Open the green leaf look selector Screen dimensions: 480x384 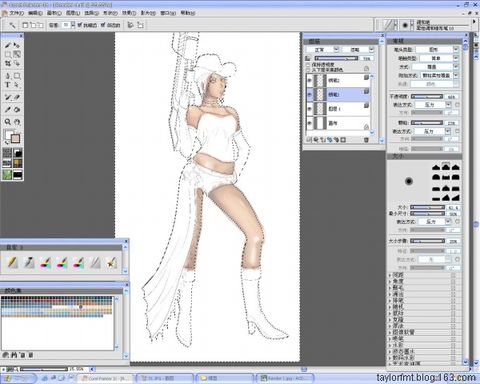point(7,174)
